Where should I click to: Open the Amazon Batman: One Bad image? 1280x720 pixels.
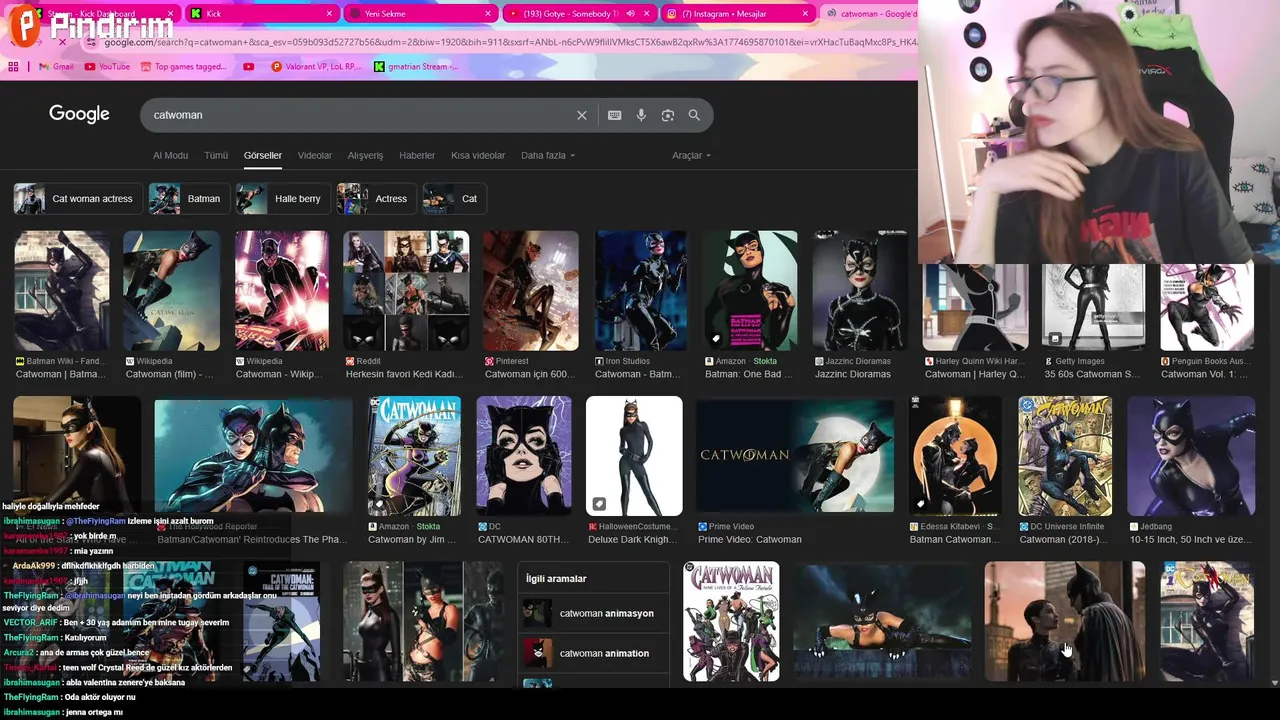tap(750, 291)
